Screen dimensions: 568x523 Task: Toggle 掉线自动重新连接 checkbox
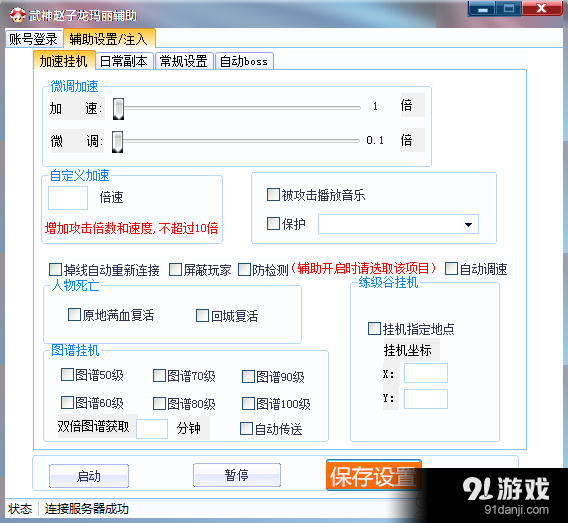[55, 269]
